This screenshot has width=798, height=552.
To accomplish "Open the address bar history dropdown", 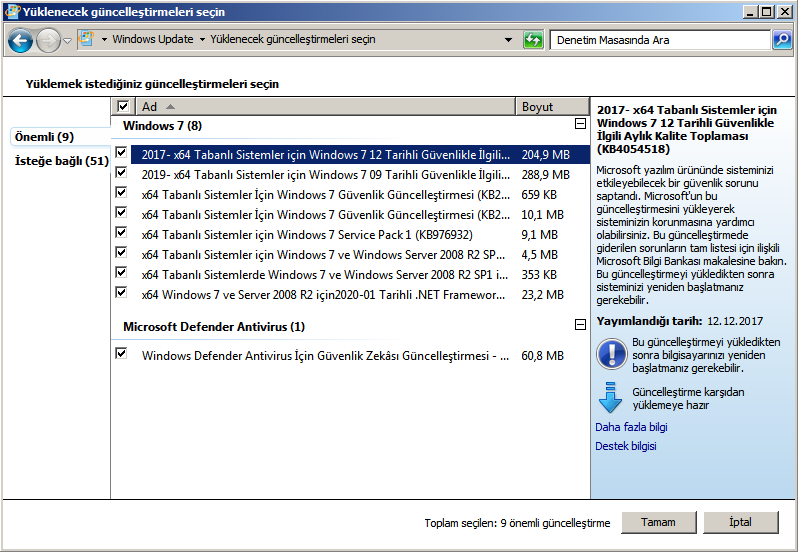I will [x=508, y=40].
